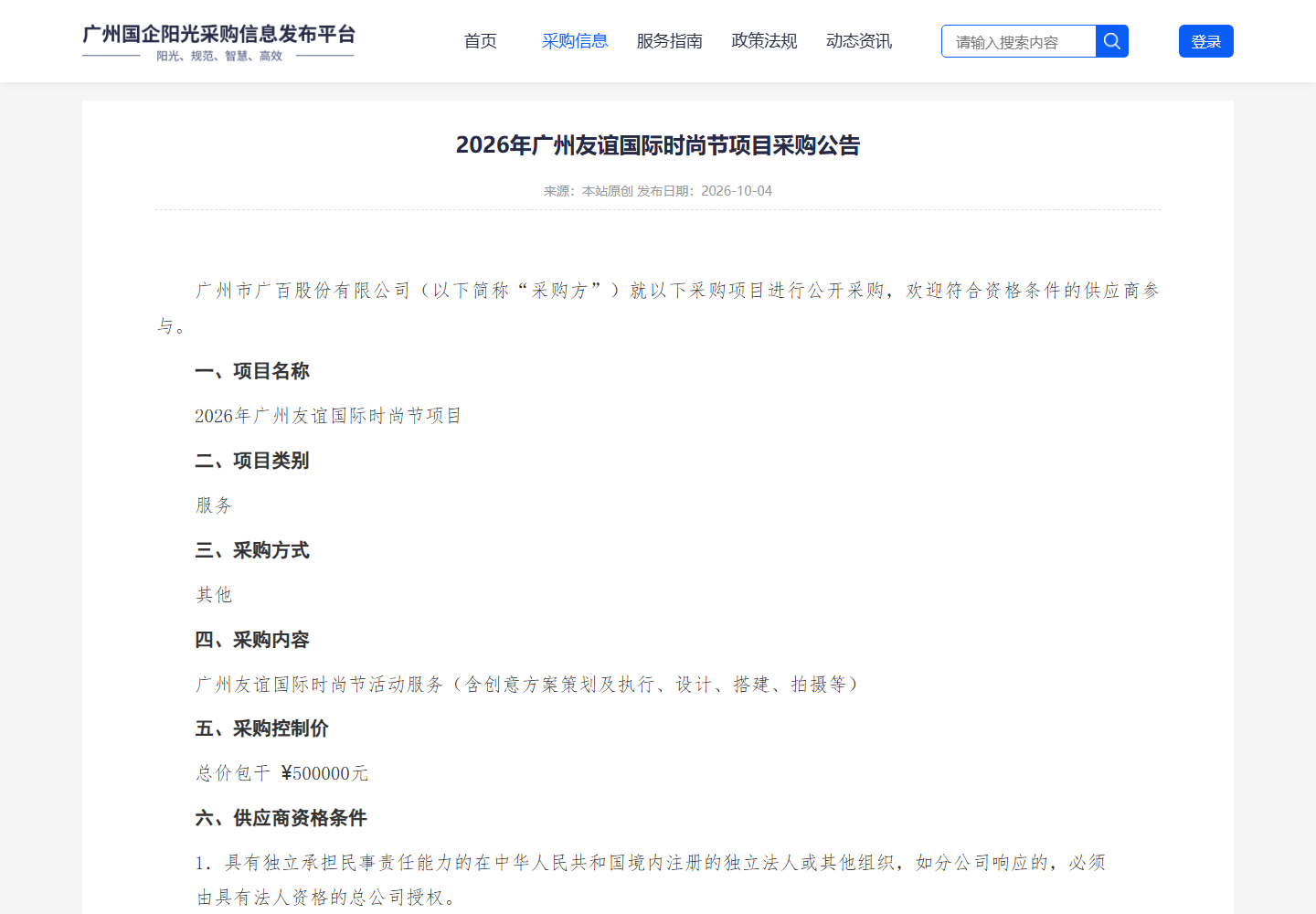
Task: Click the price text 总价包干 ¥500000元
Action: [282, 773]
